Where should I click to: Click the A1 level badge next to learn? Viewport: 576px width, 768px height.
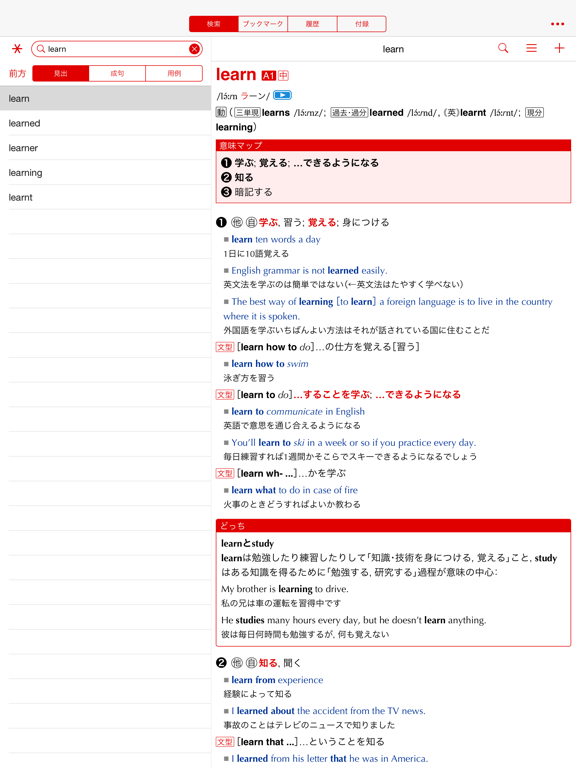[268, 75]
